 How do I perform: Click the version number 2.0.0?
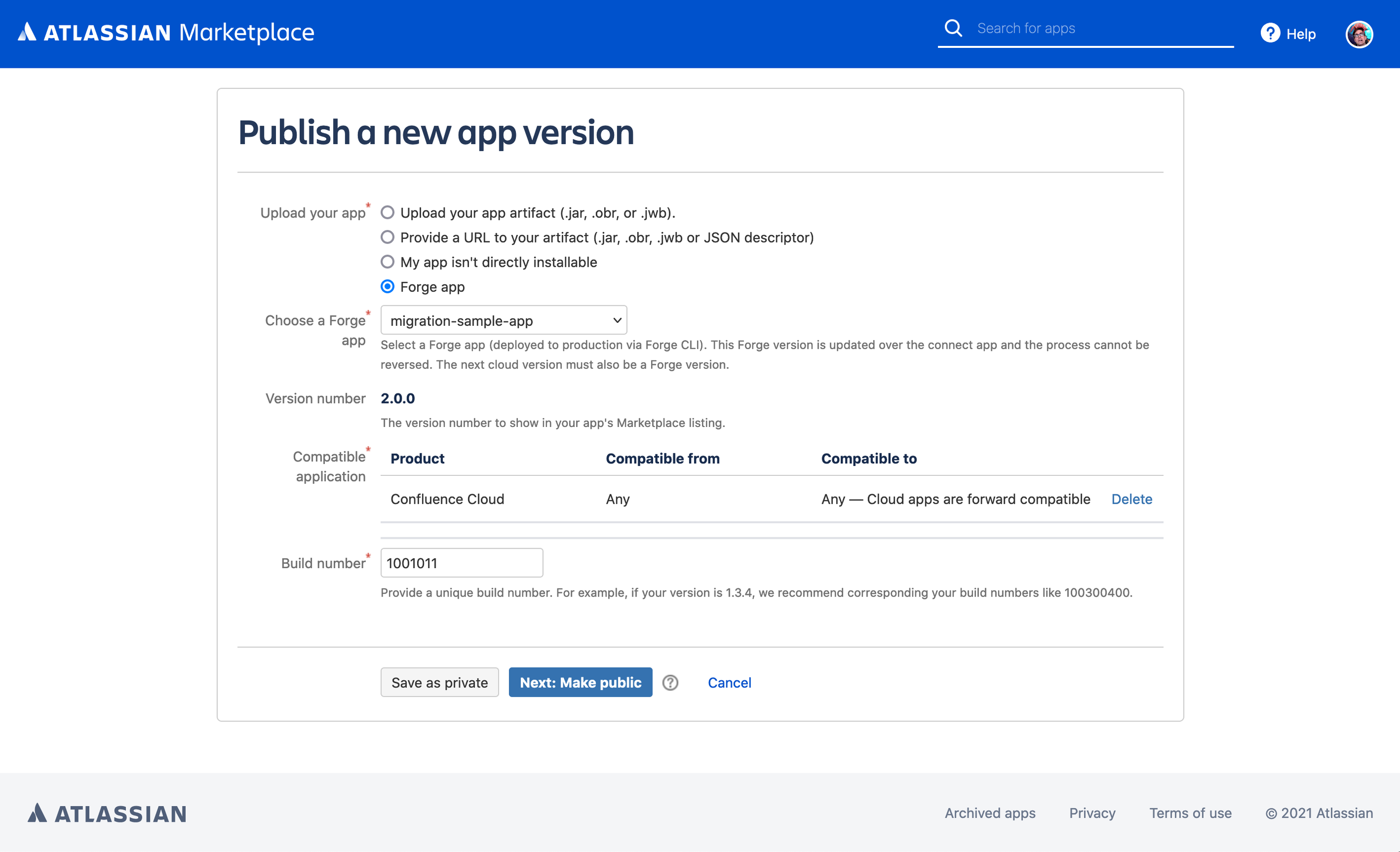click(398, 398)
